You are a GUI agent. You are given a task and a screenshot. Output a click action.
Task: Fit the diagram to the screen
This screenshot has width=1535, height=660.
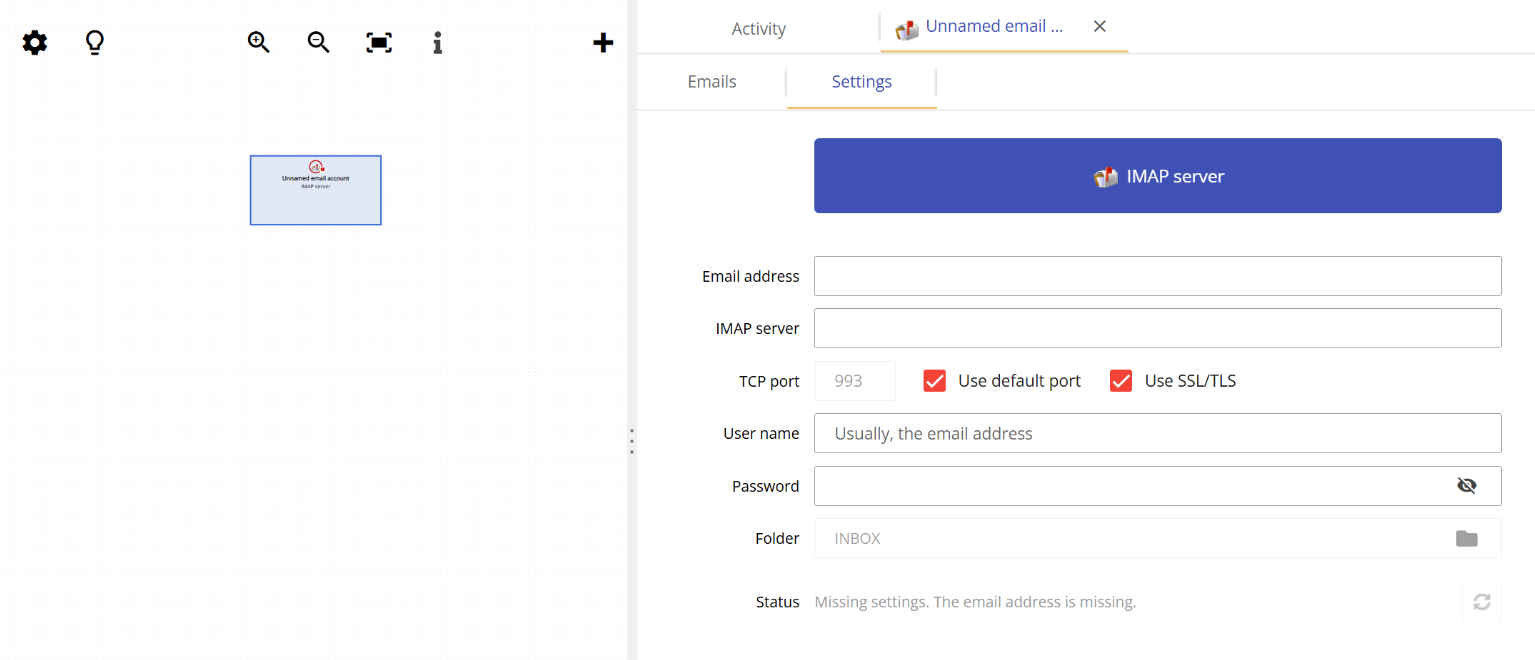coord(378,42)
